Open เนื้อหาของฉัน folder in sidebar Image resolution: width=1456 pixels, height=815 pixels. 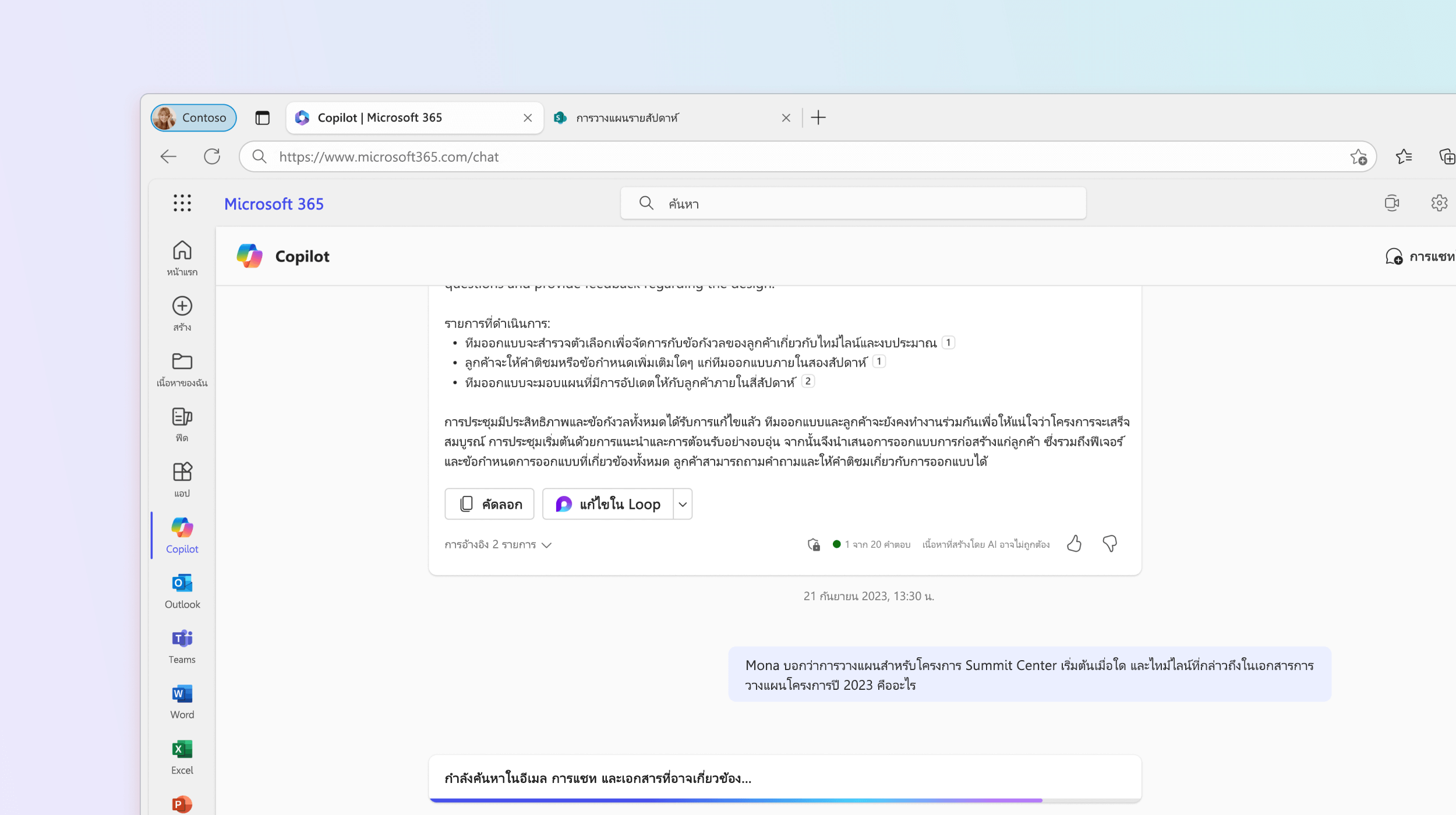coord(182,369)
